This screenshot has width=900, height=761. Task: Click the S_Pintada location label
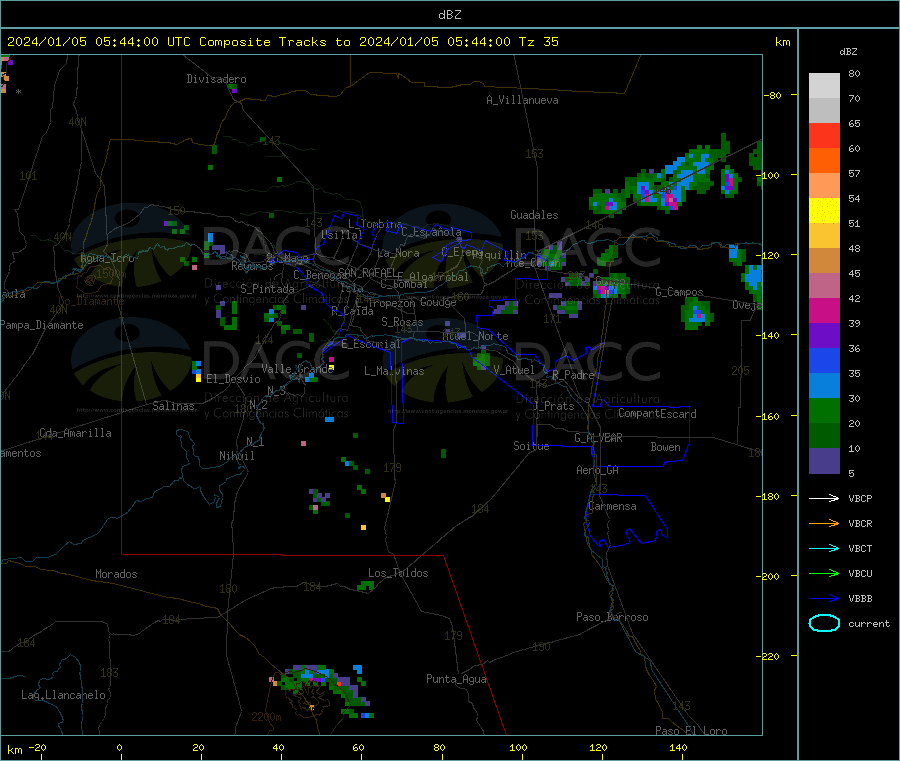point(267,289)
